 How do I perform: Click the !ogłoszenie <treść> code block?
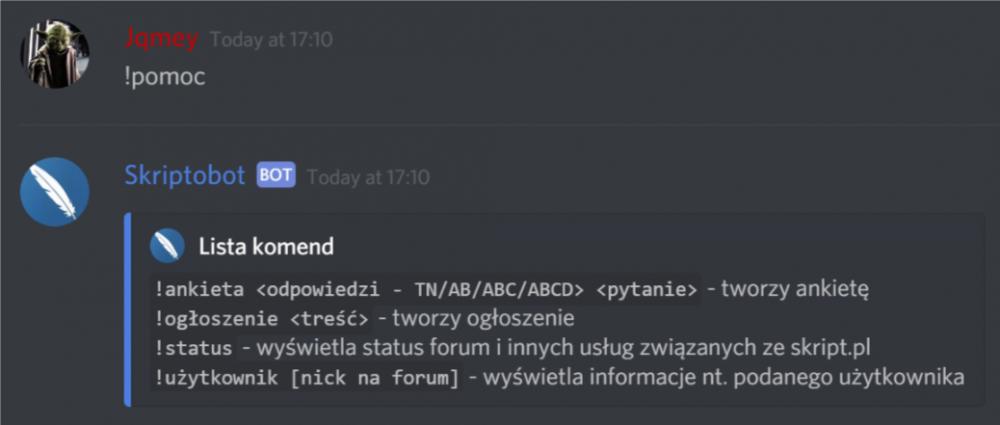pos(262,318)
